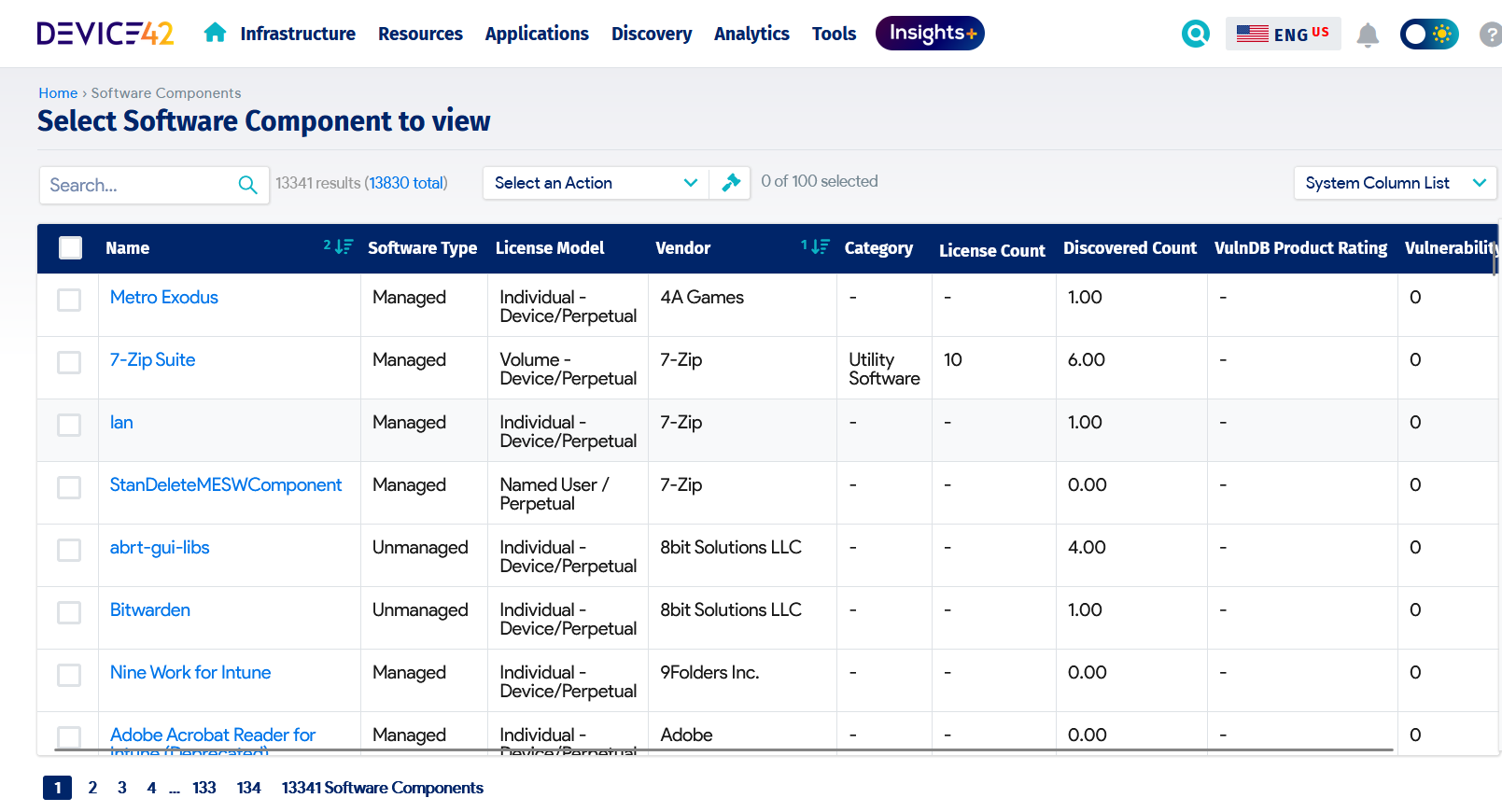The width and height of the screenshot is (1502, 812).
Task: Check the abrt-gui-libs row checkbox
Action: 69,550
